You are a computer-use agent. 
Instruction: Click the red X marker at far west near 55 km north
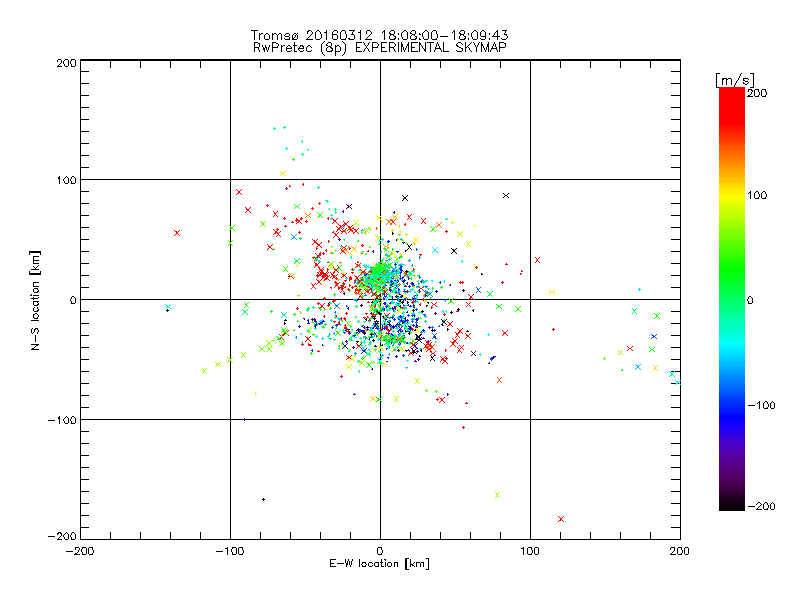coord(177,233)
